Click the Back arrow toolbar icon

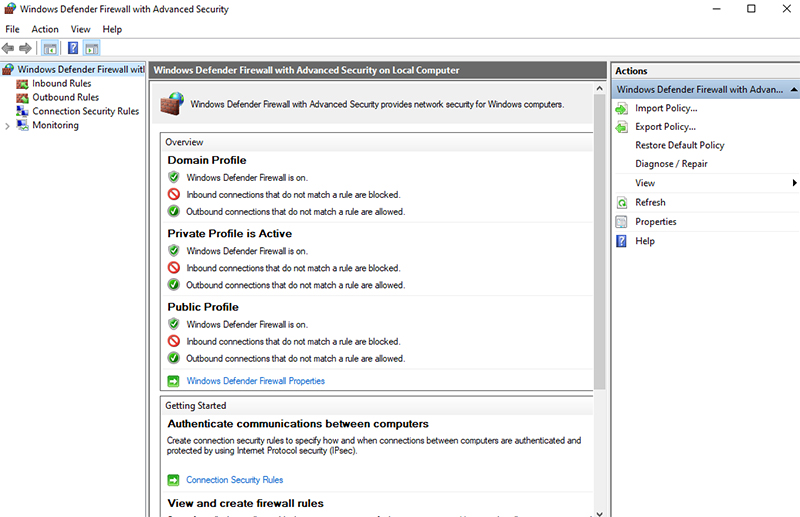[x=8, y=48]
